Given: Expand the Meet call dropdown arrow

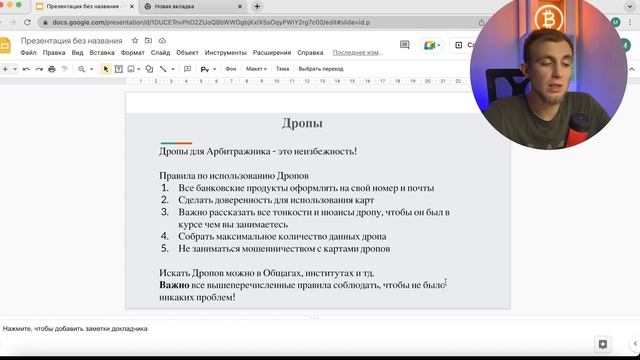Looking at the screenshot, I should point(439,45).
